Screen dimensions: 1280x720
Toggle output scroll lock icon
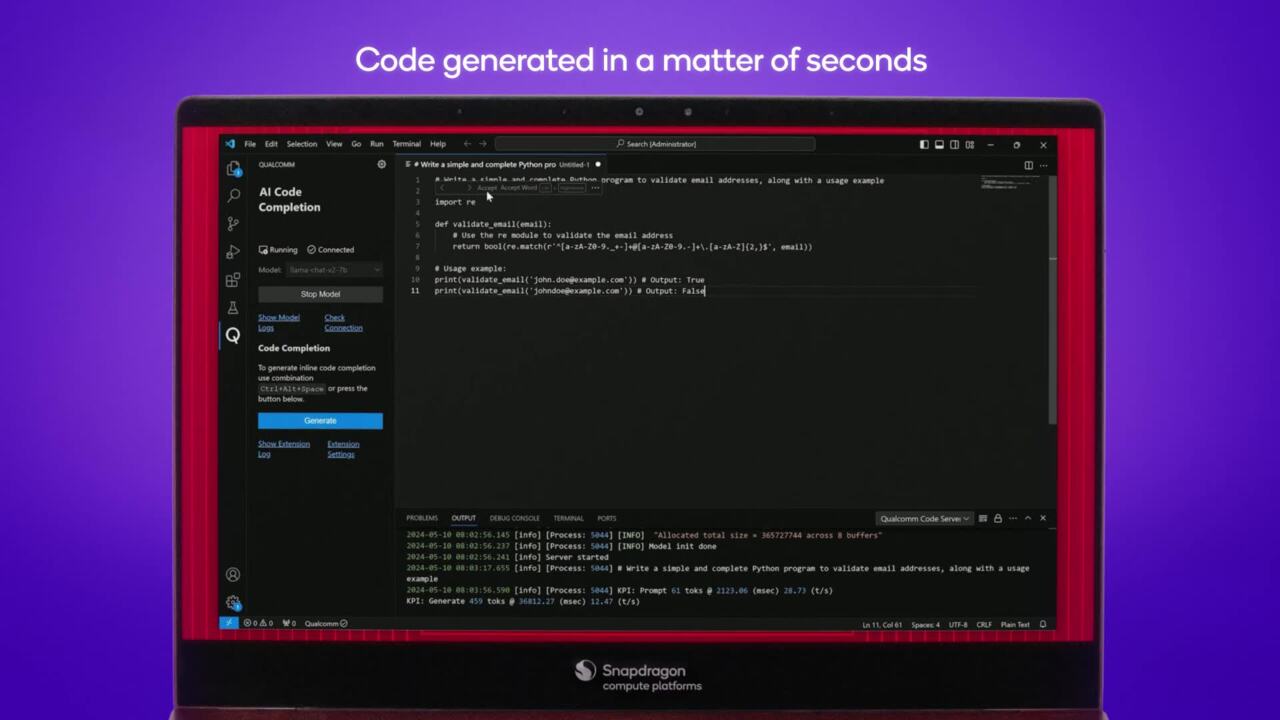[x=998, y=518]
